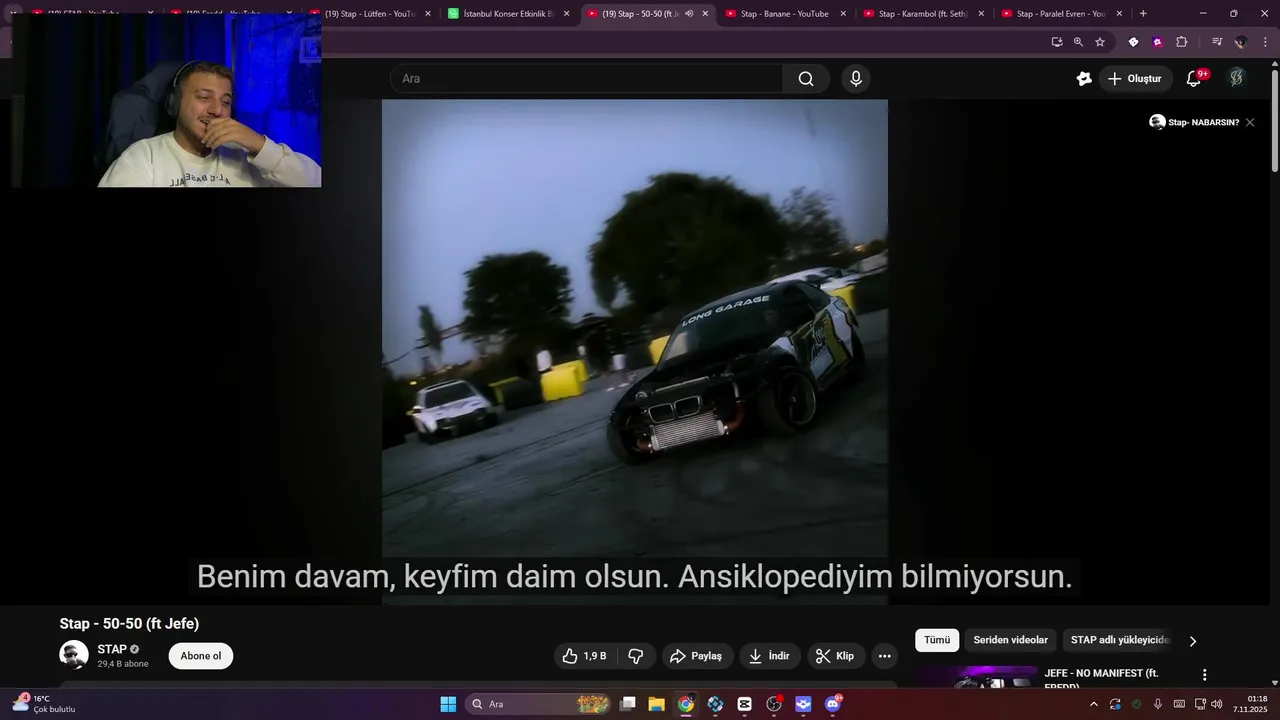Like the video showing 1,9 B
The image size is (1280, 720).
point(585,656)
